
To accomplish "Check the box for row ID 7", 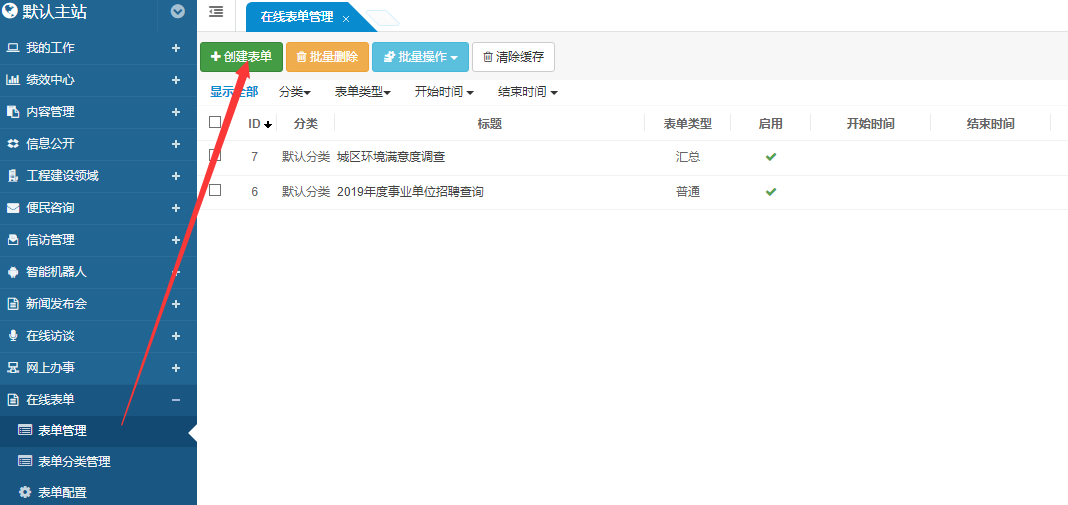I will click(215, 156).
